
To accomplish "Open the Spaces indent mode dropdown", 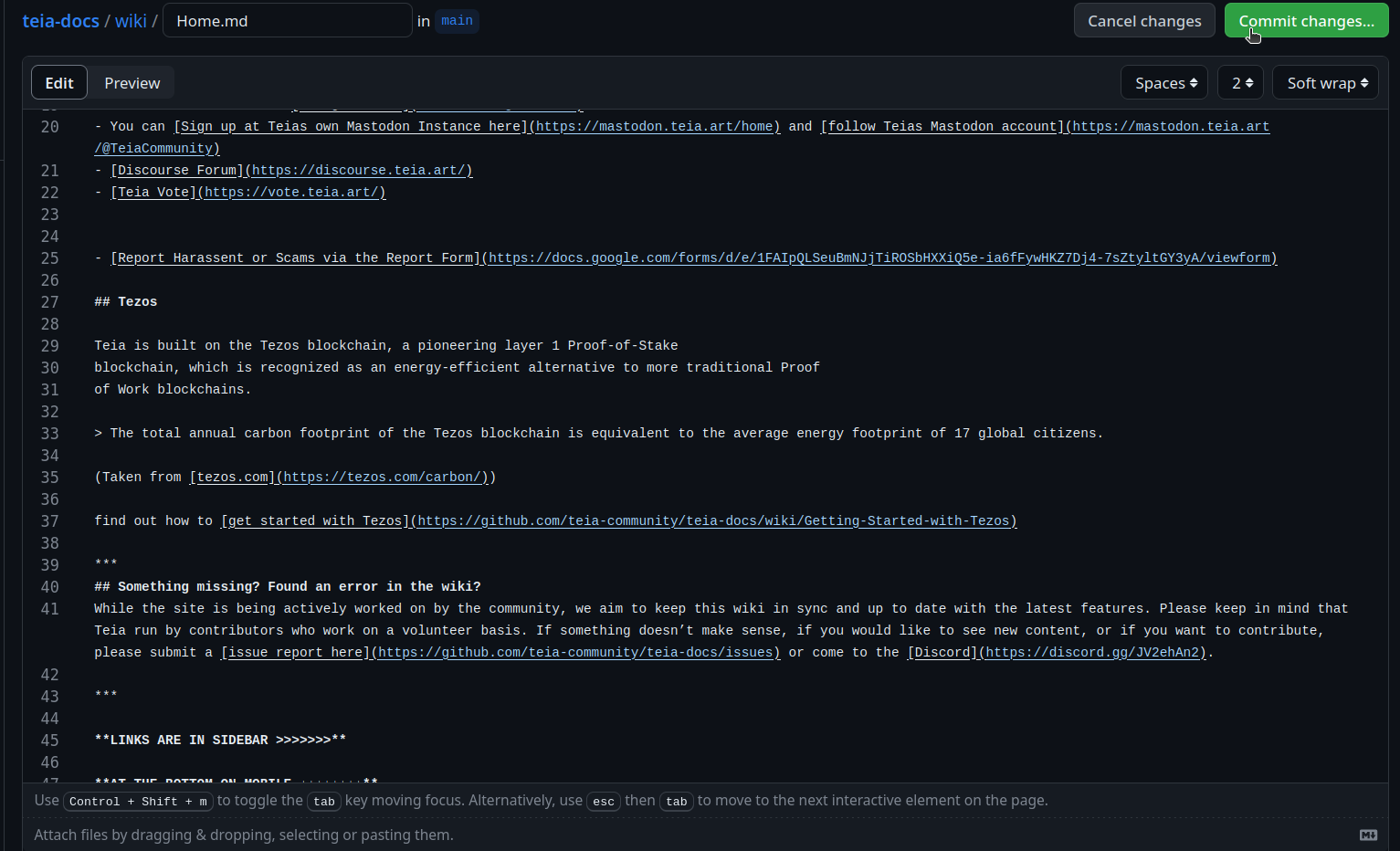I will [1164, 83].
